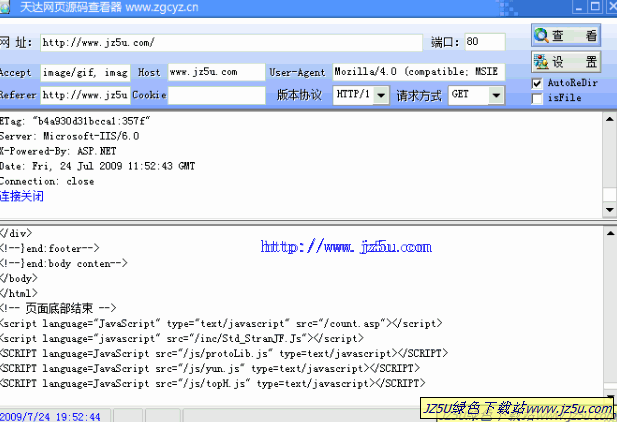Click the Accept header input field
This screenshot has height=422, width=617.
[85, 73]
